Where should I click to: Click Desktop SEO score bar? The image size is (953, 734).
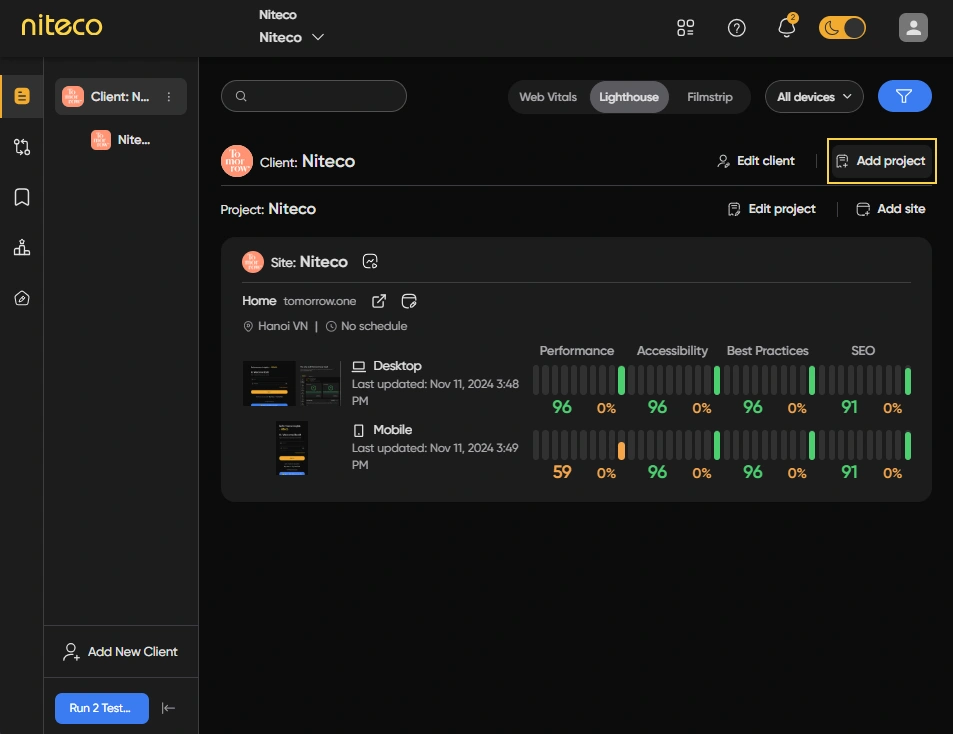(x=907, y=381)
